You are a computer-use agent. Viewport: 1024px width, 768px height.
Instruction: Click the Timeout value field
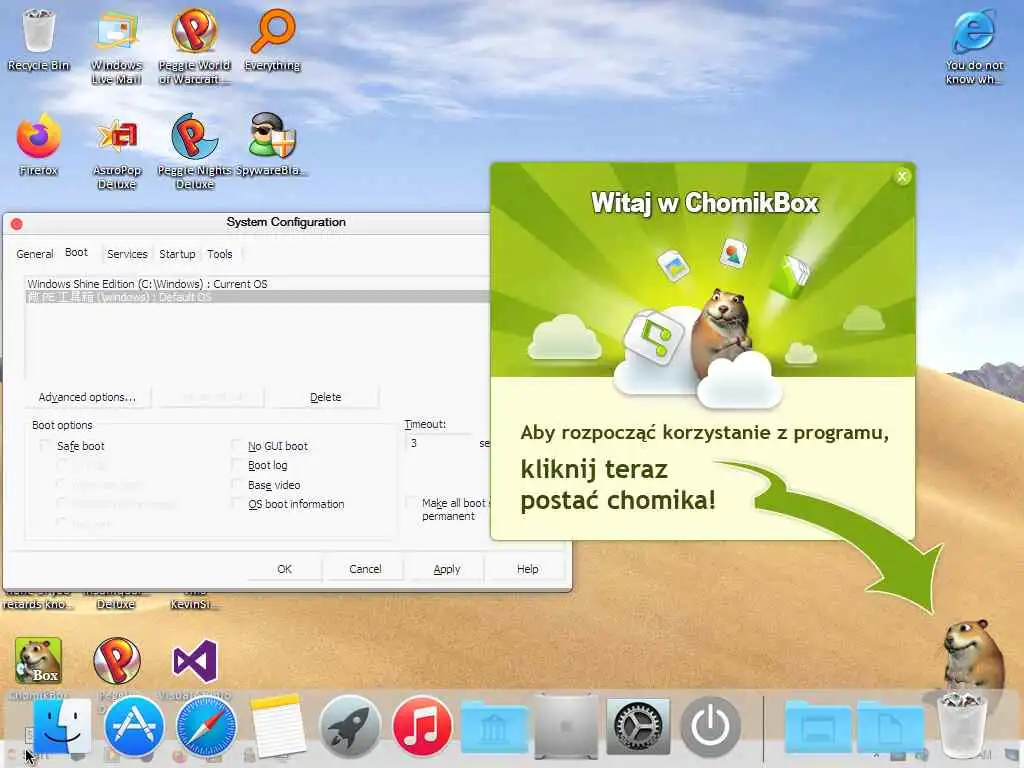pyautogui.click(x=440, y=443)
